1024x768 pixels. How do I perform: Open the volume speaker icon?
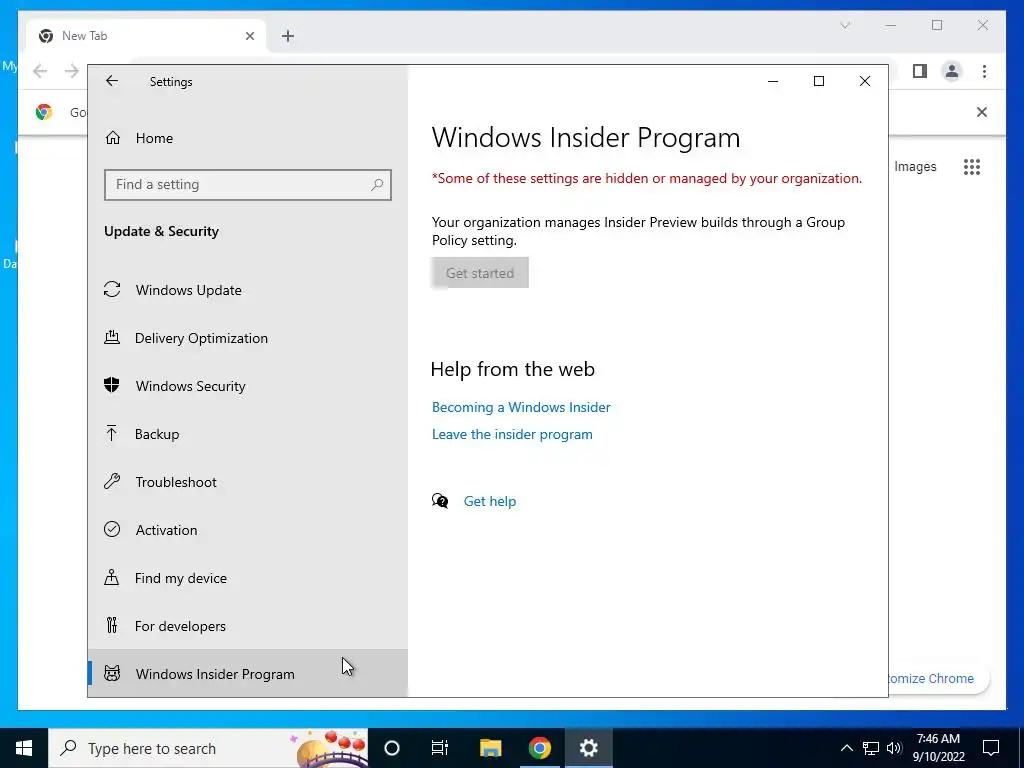coord(894,748)
